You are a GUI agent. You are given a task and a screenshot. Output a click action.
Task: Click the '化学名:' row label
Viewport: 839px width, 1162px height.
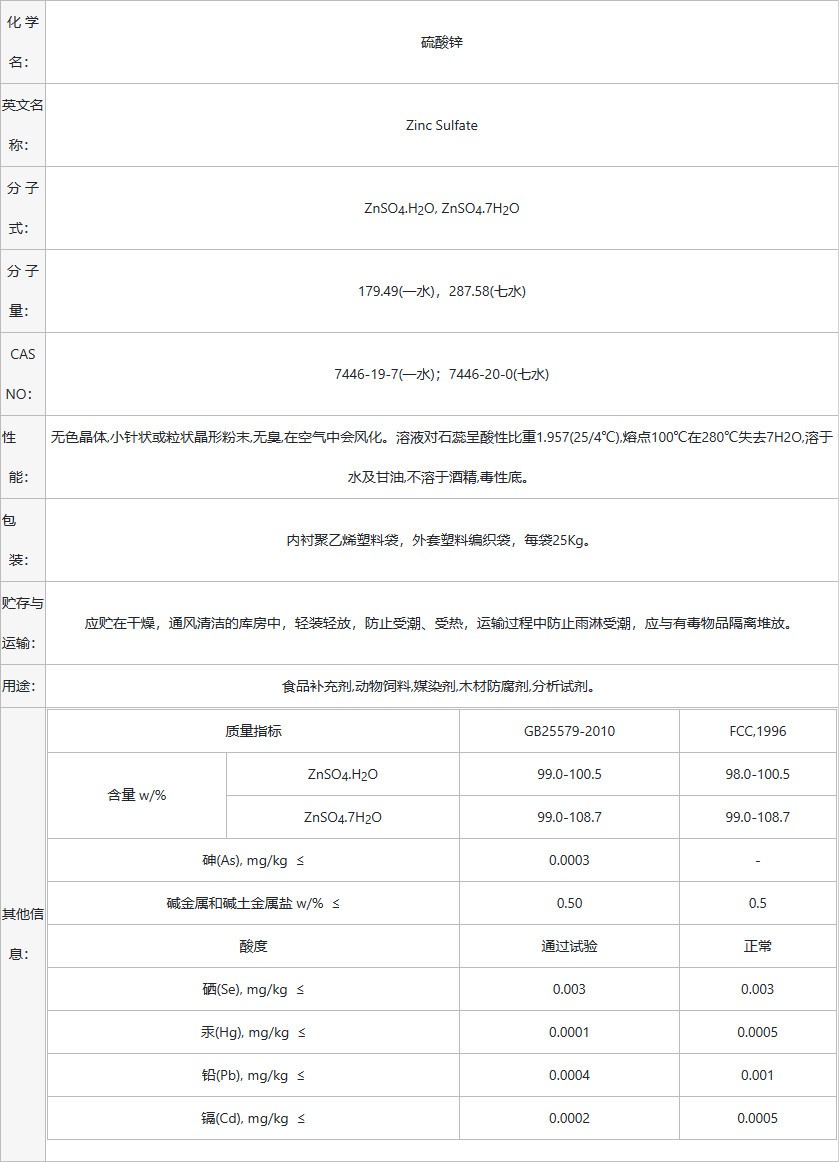coord(22,42)
